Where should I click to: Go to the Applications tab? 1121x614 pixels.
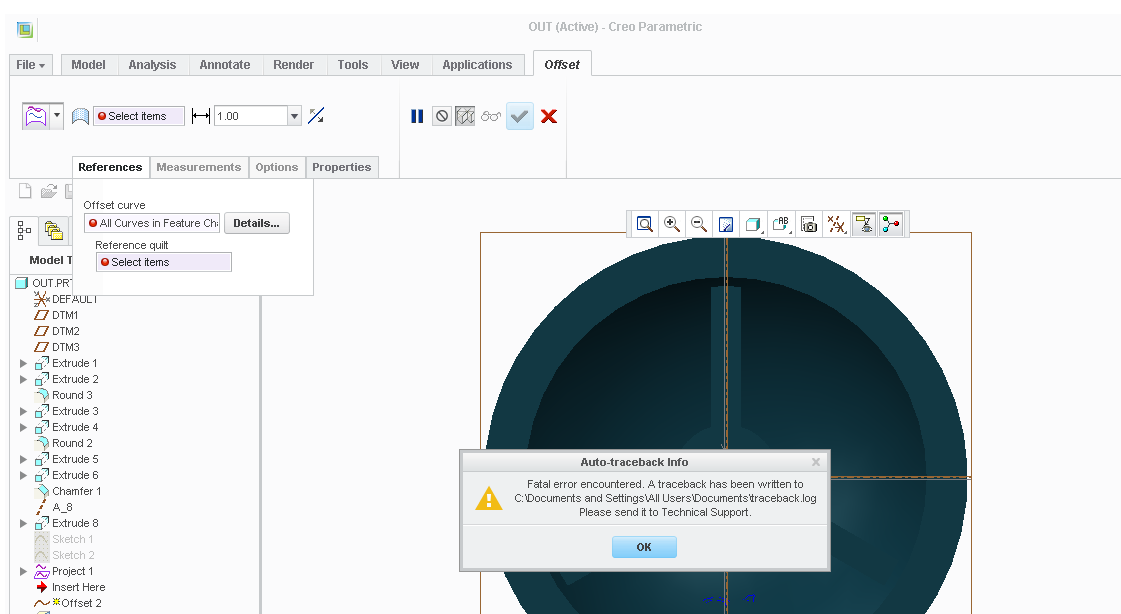[478, 64]
